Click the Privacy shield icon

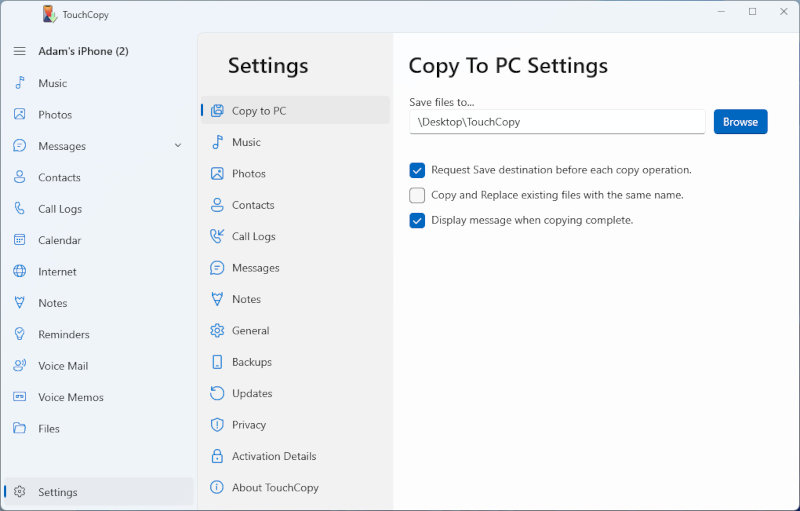217,424
